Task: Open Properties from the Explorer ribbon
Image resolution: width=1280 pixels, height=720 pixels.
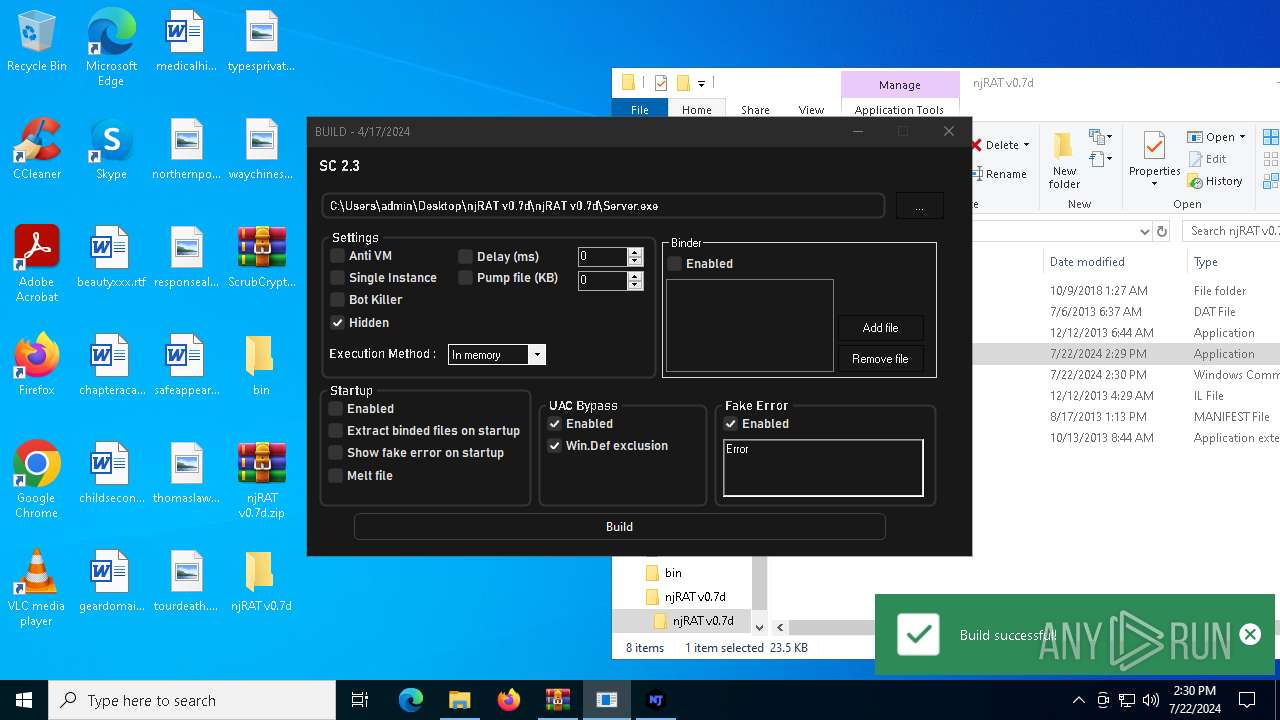Action: (x=1155, y=160)
